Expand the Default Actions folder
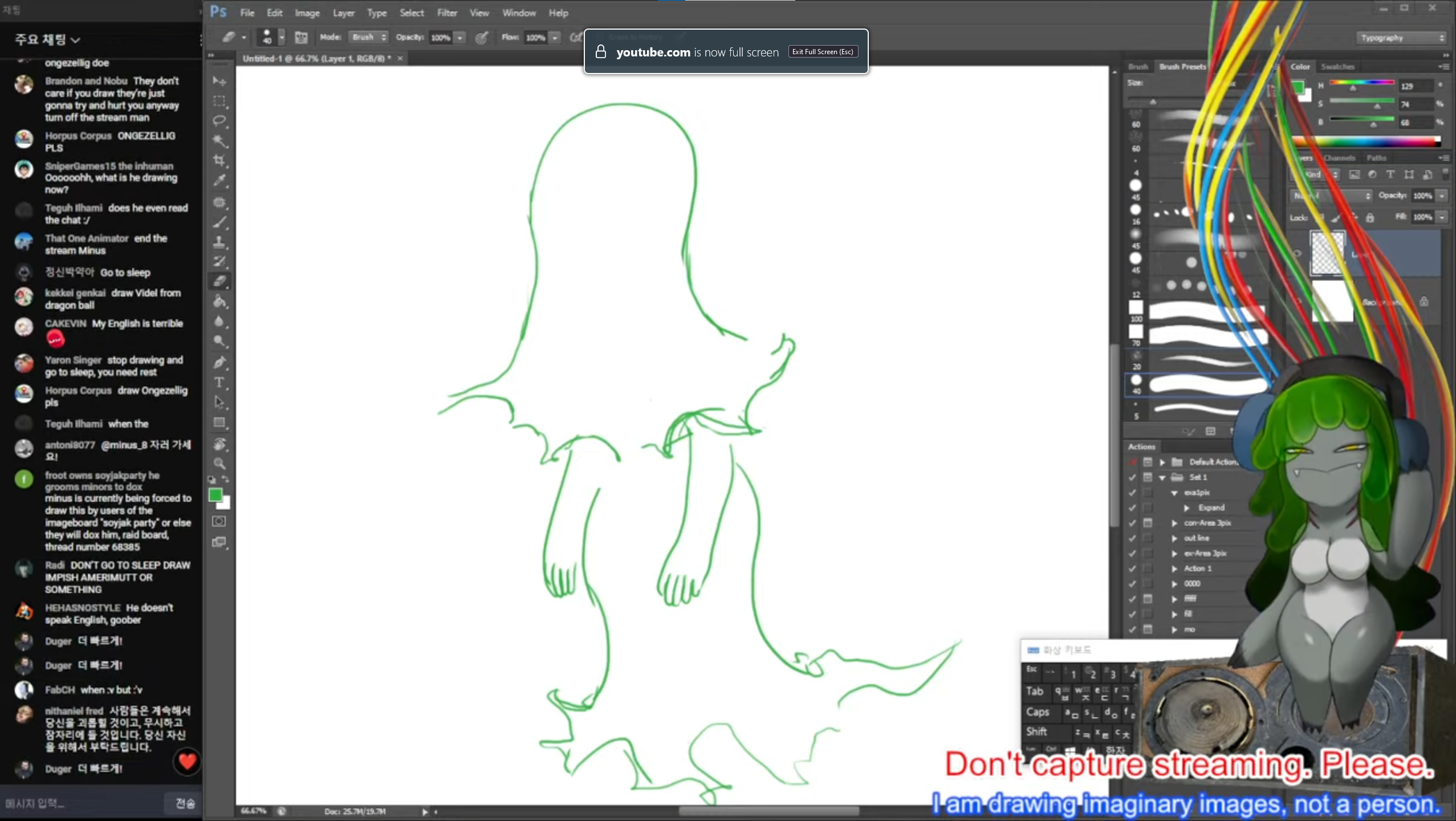This screenshot has height=821, width=1456. (x=1162, y=462)
